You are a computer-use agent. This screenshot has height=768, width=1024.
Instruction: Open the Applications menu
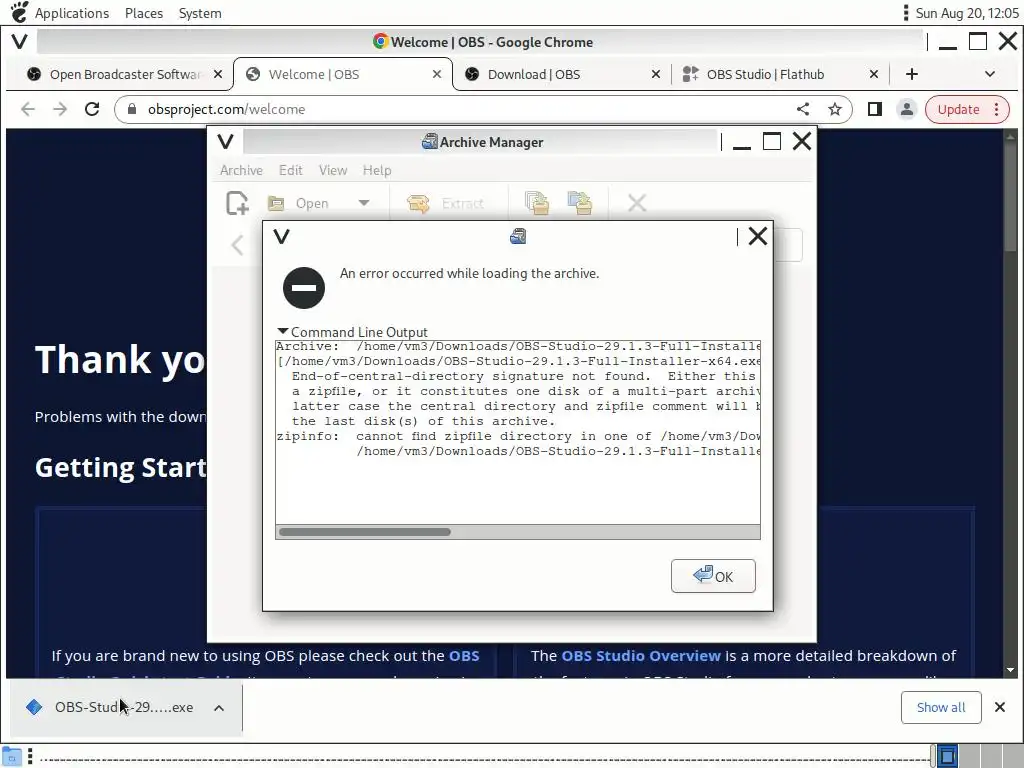72,13
